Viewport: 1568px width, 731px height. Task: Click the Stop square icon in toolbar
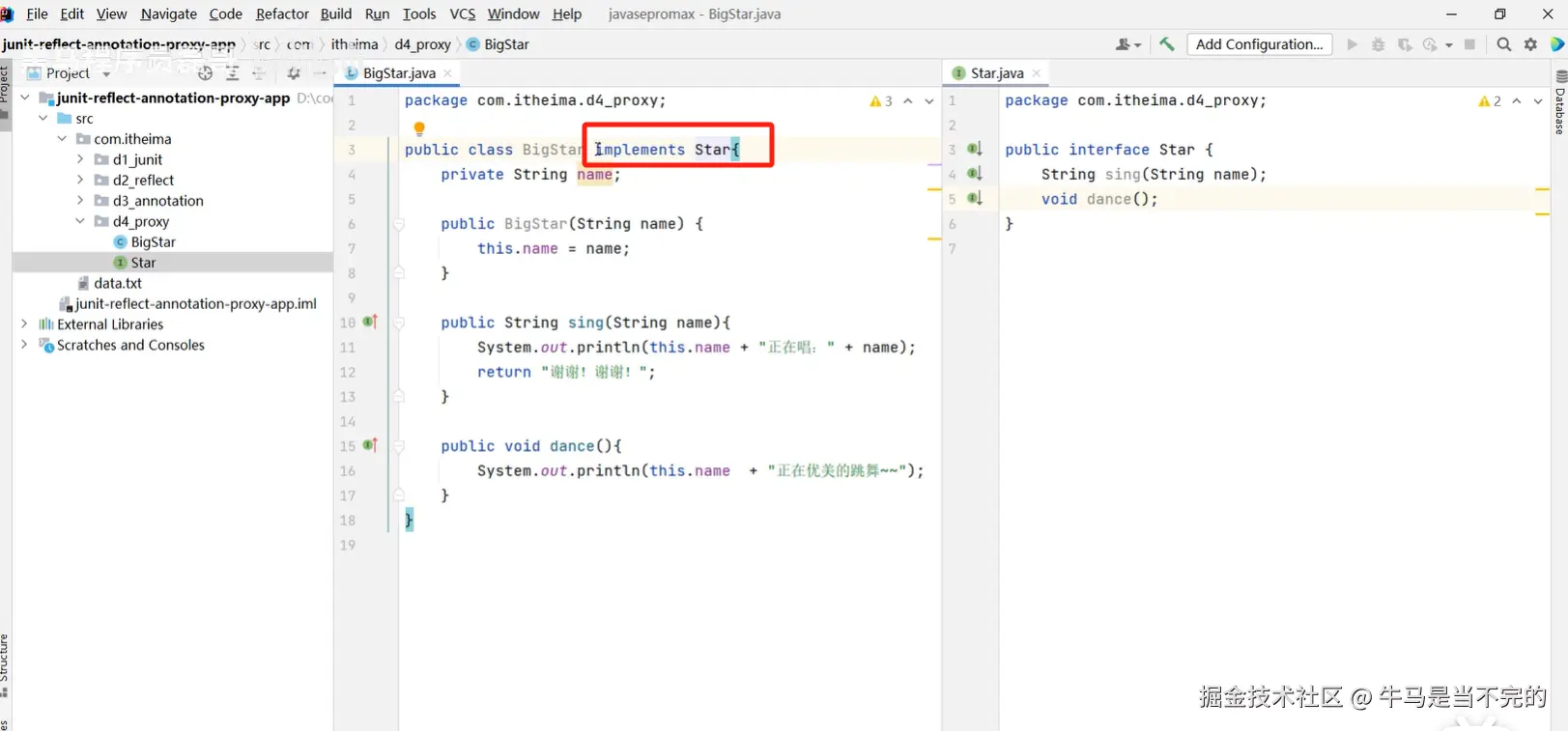1470,44
